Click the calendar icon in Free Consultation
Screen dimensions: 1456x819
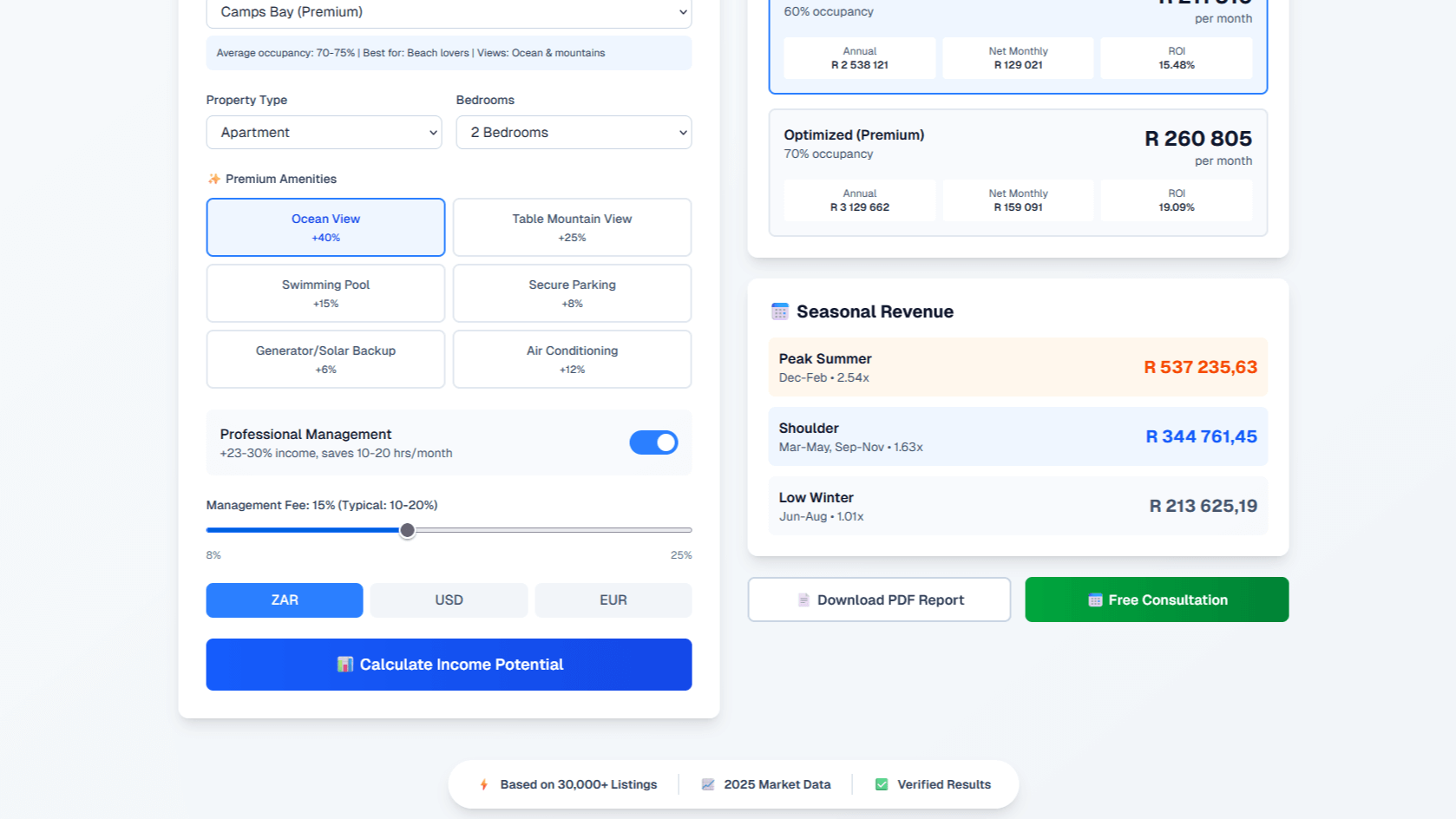(1095, 600)
